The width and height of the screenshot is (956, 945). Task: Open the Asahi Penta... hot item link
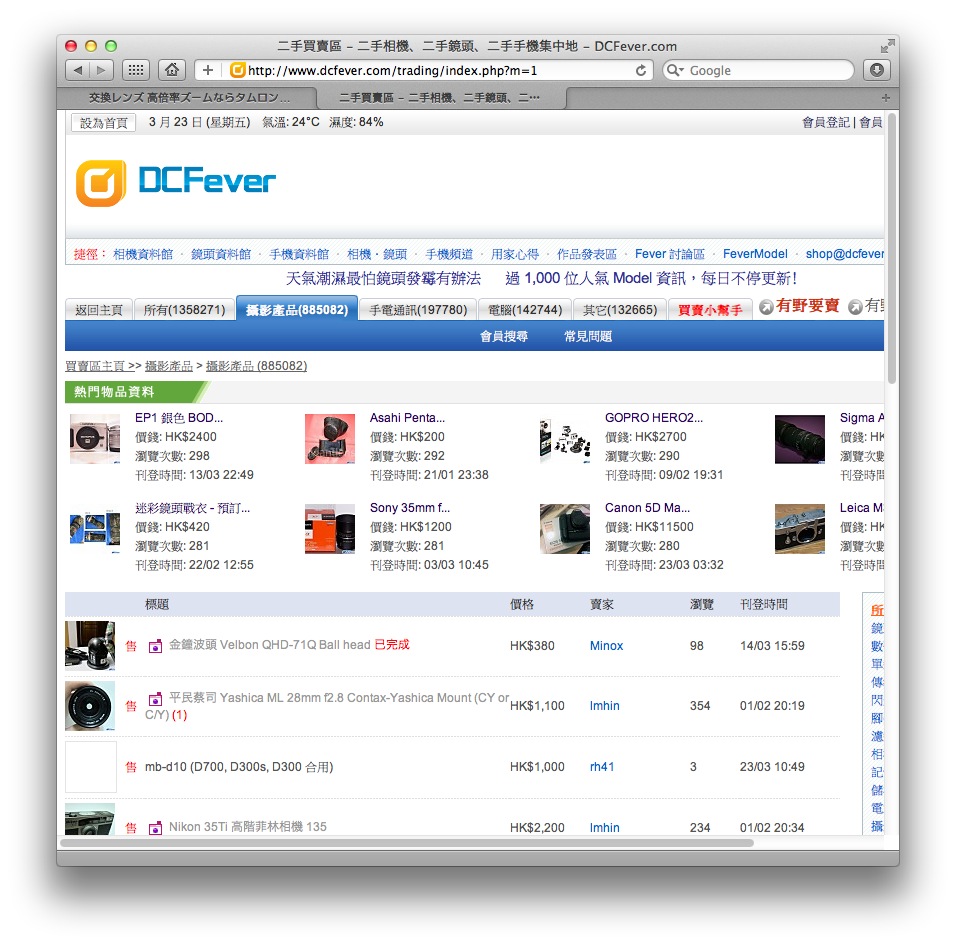point(407,418)
